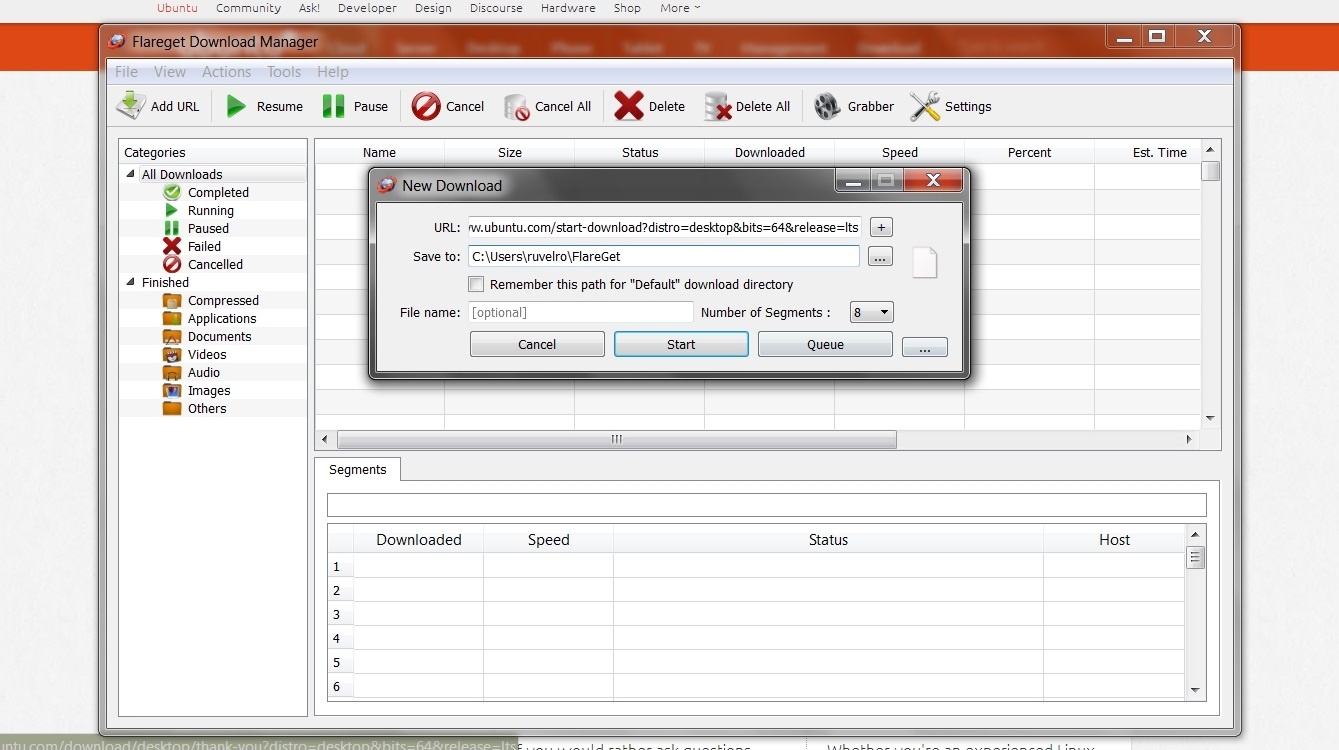Viewport: 1339px width, 750px height.
Task: Click the Start button in New Download
Action: click(x=681, y=344)
